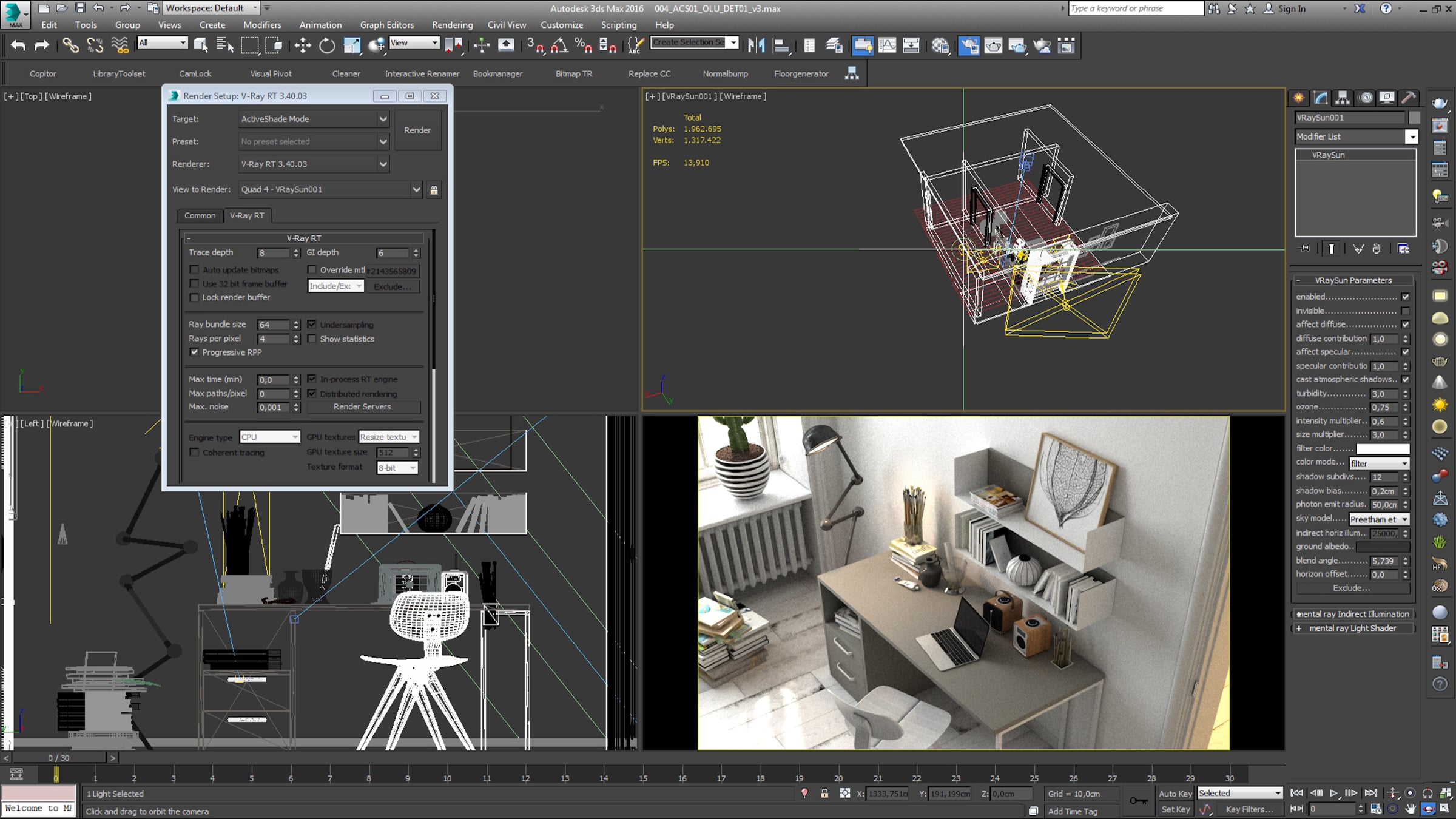
Task: Click the Render button
Action: (417, 130)
